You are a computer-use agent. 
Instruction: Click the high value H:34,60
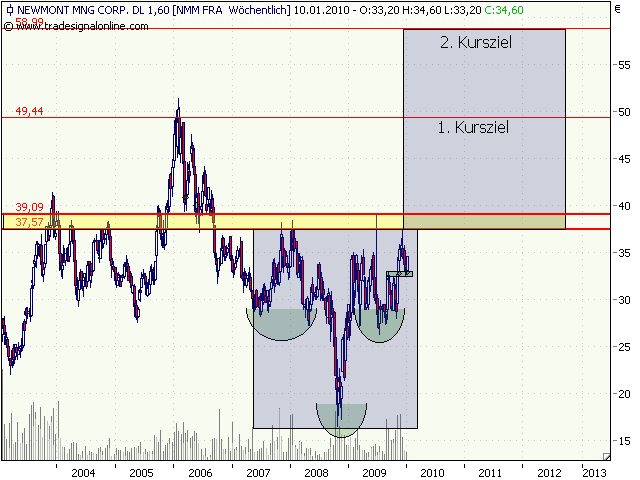422,10
